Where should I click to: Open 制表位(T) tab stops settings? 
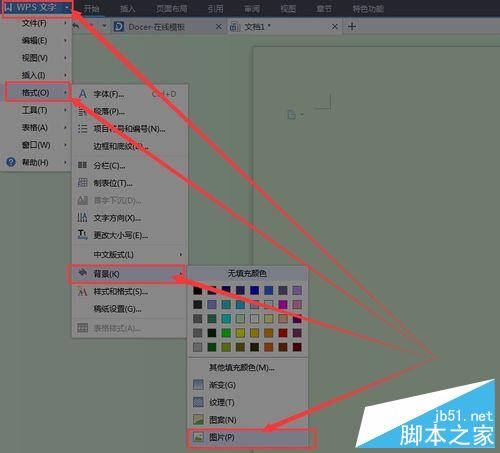130,183
